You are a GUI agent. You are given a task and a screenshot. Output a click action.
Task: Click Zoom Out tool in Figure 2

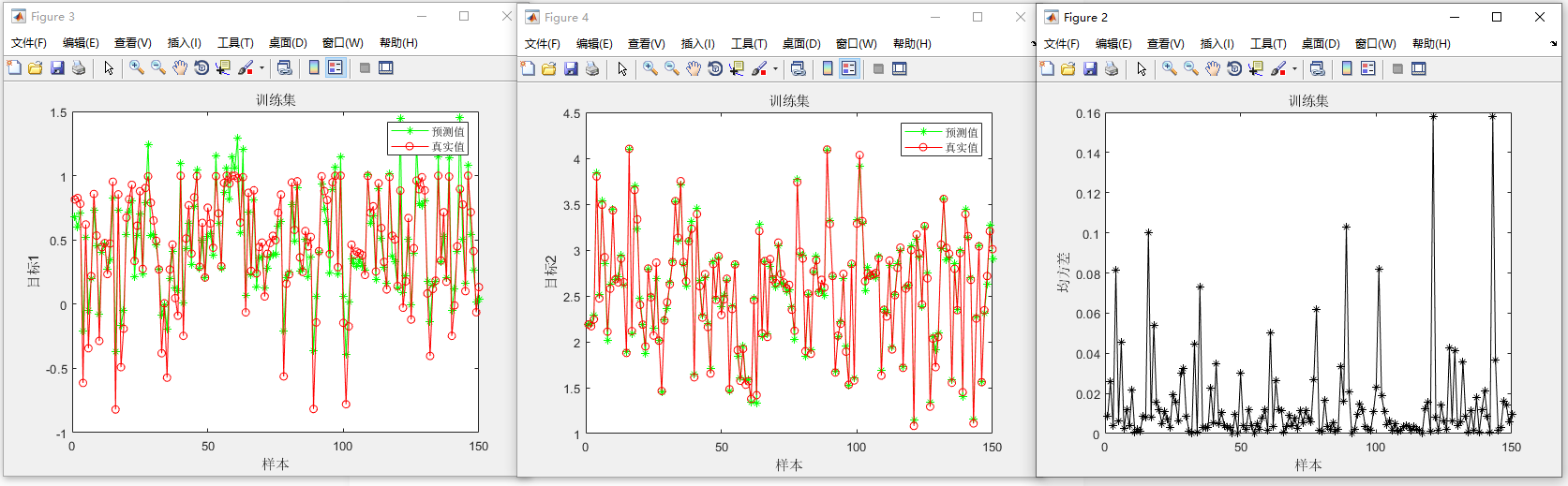[1191, 68]
